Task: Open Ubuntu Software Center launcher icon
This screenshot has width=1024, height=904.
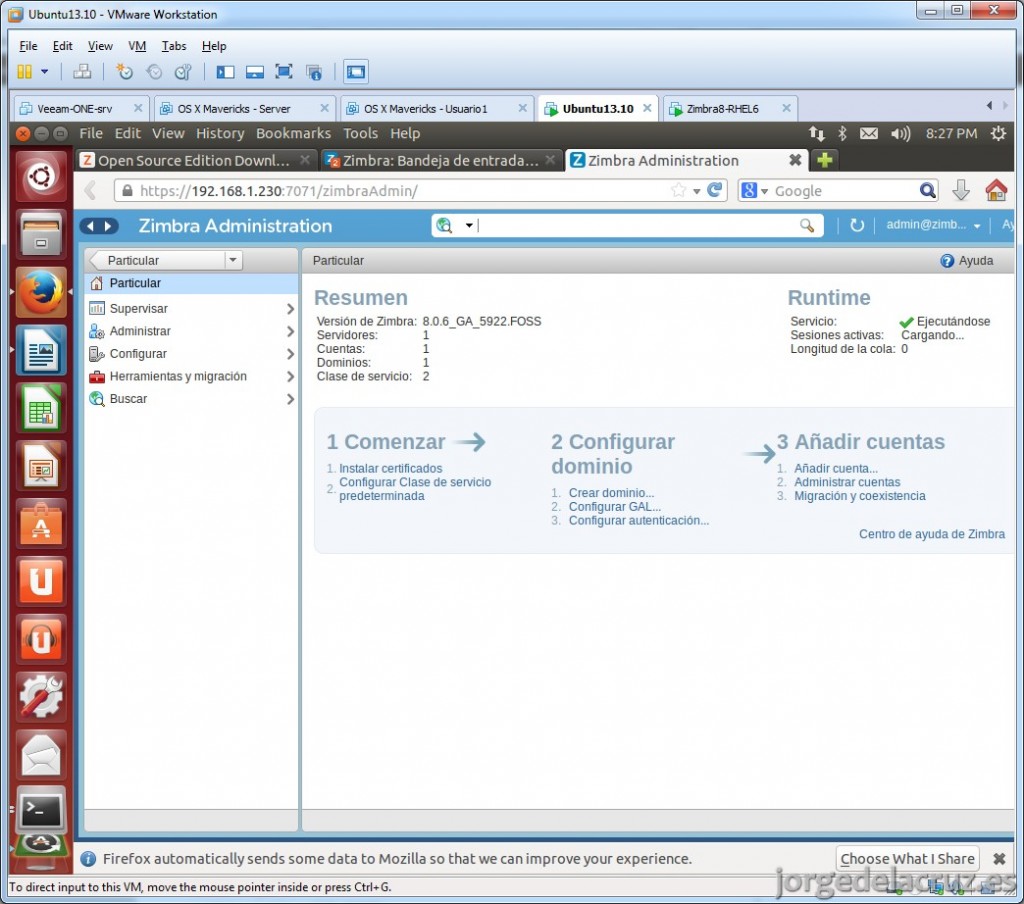Action: (41, 523)
